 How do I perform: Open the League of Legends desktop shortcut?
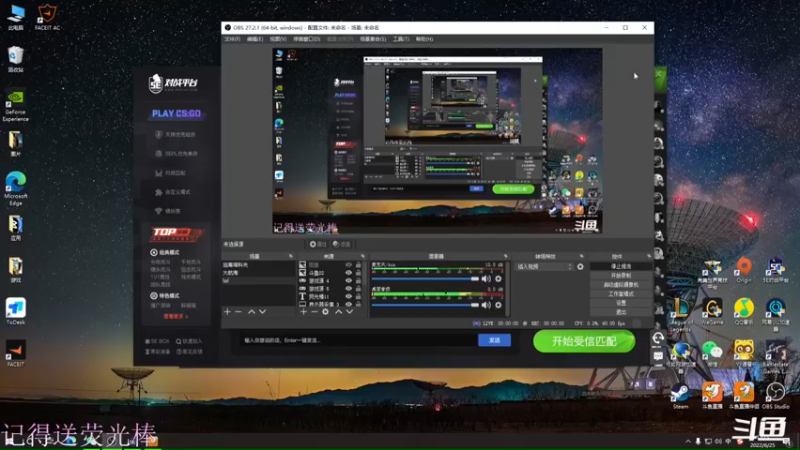[681, 314]
